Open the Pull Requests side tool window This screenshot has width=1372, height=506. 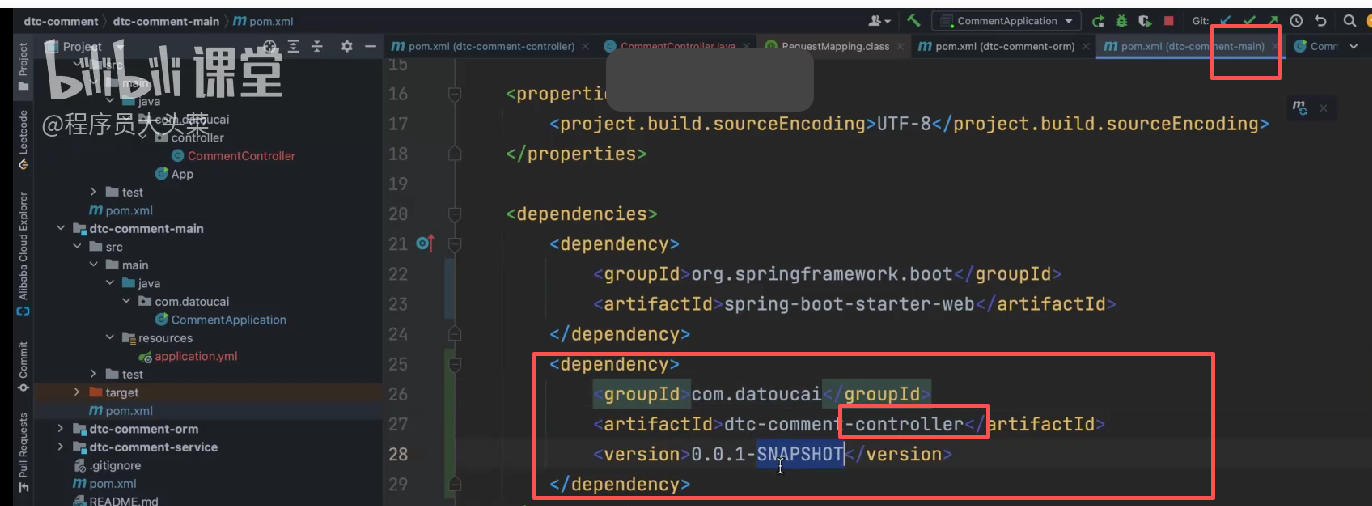(x=22, y=452)
